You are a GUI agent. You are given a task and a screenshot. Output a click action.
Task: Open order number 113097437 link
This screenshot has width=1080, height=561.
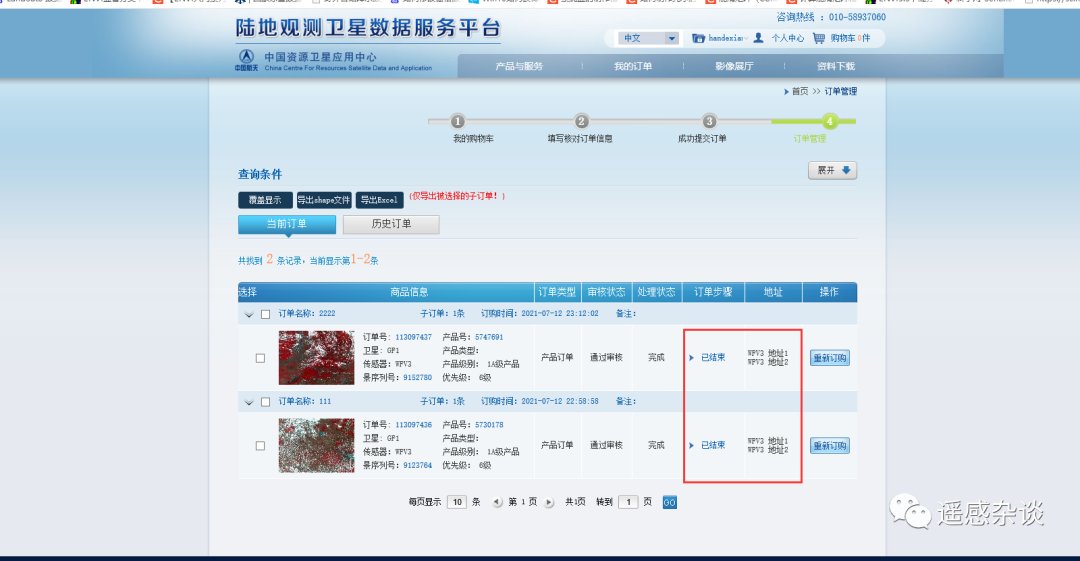coord(413,337)
